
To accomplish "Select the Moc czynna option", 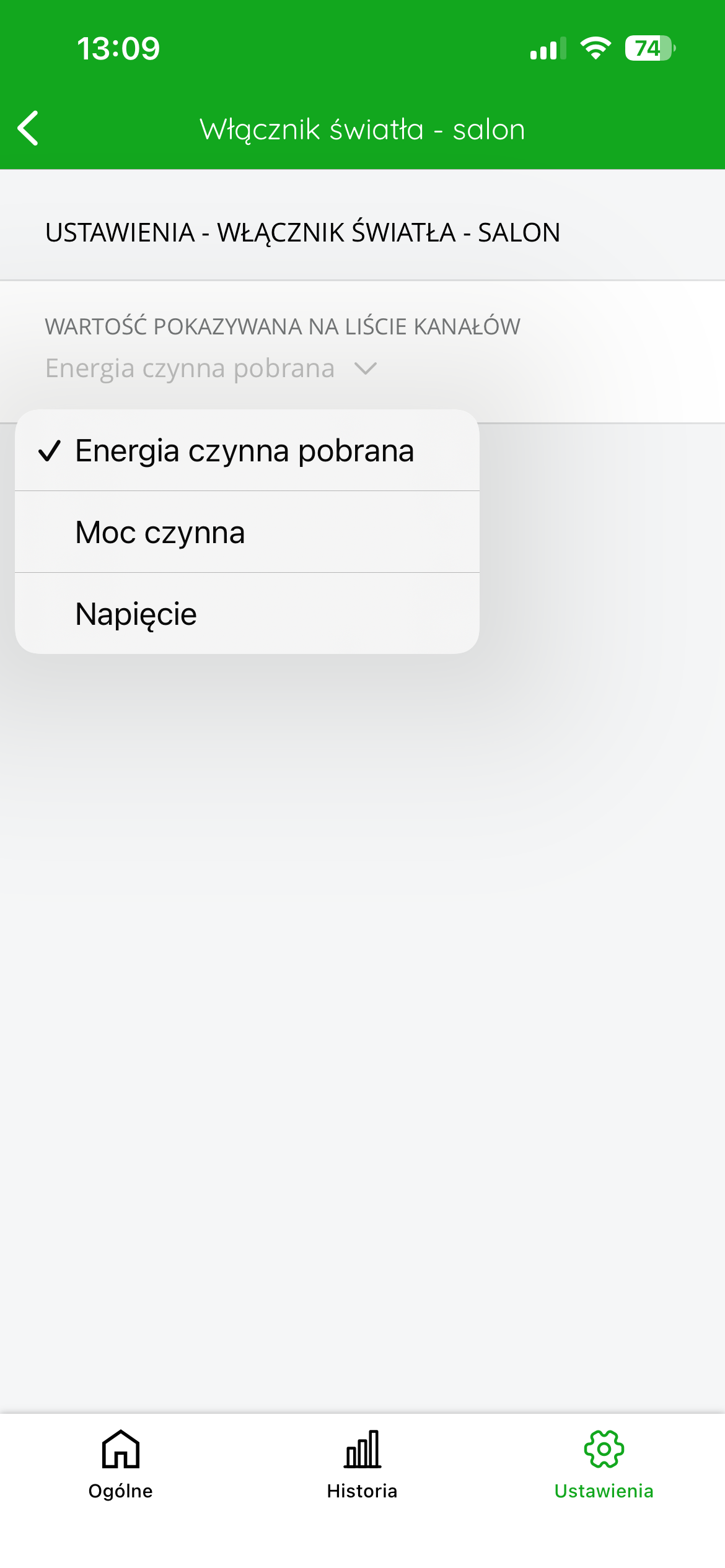I will (247, 532).
